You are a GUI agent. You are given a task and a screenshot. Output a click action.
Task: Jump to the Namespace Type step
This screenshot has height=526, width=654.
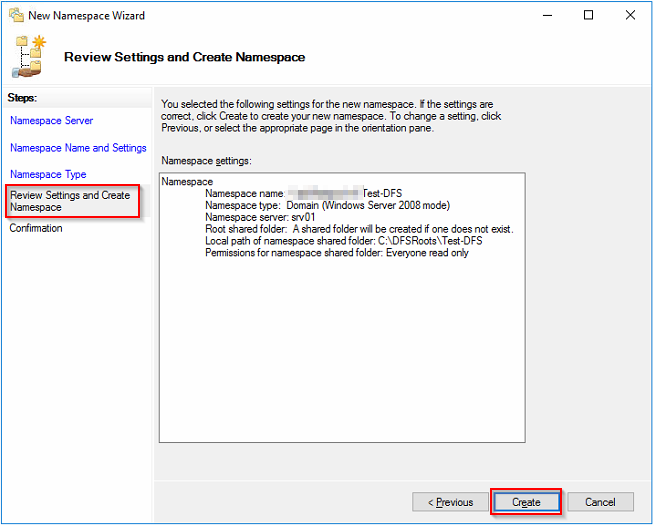[x=48, y=175]
